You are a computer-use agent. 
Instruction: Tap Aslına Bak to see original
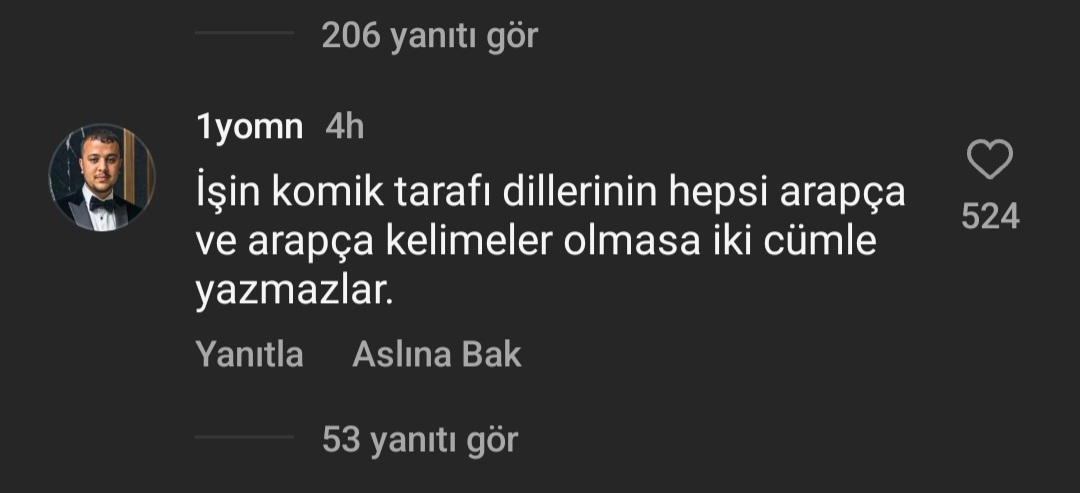click(x=437, y=355)
